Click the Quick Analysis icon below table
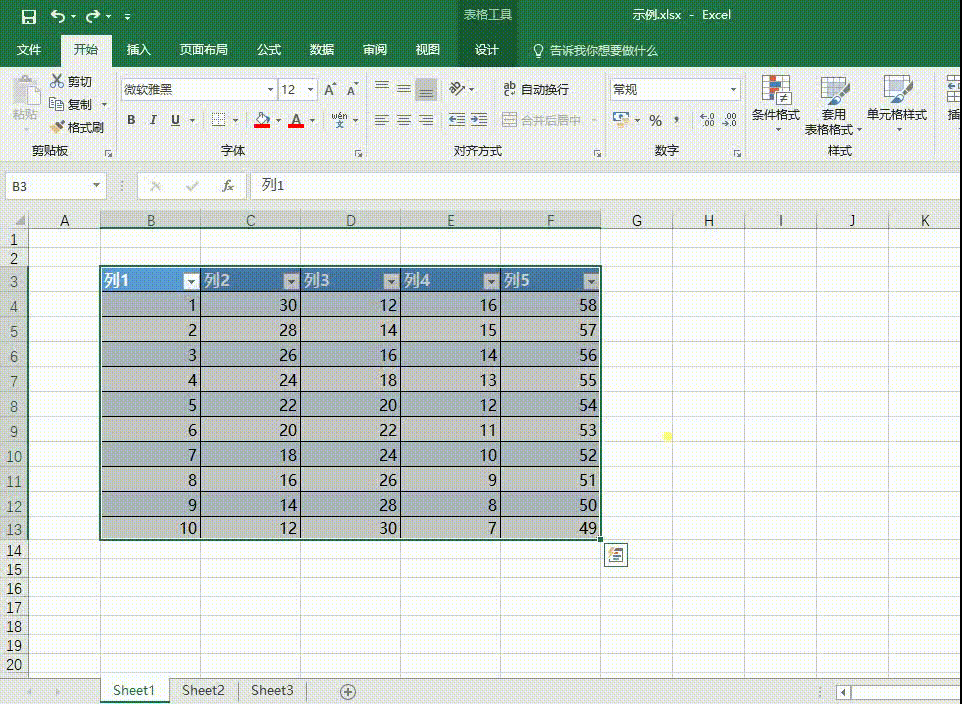Image resolution: width=962 pixels, height=704 pixels. click(x=616, y=556)
